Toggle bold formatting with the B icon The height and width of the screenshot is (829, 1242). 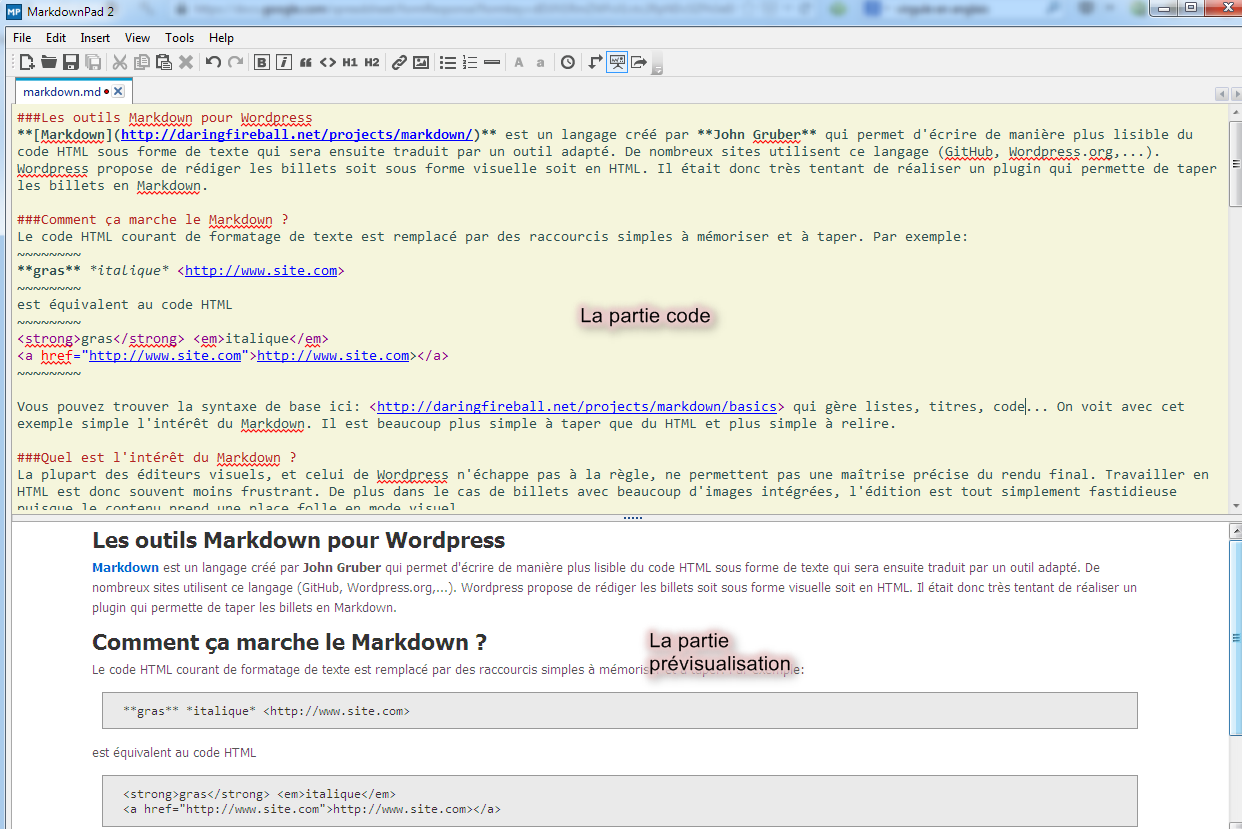click(262, 62)
